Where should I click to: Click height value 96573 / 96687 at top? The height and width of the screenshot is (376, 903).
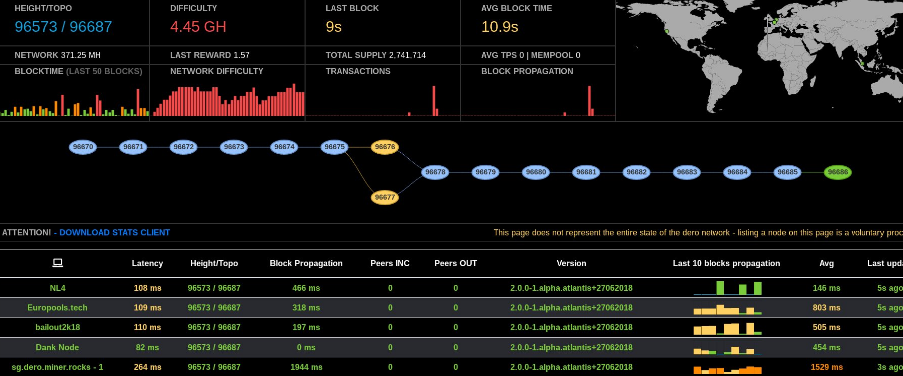pyautogui.click(x=63, y=27)
